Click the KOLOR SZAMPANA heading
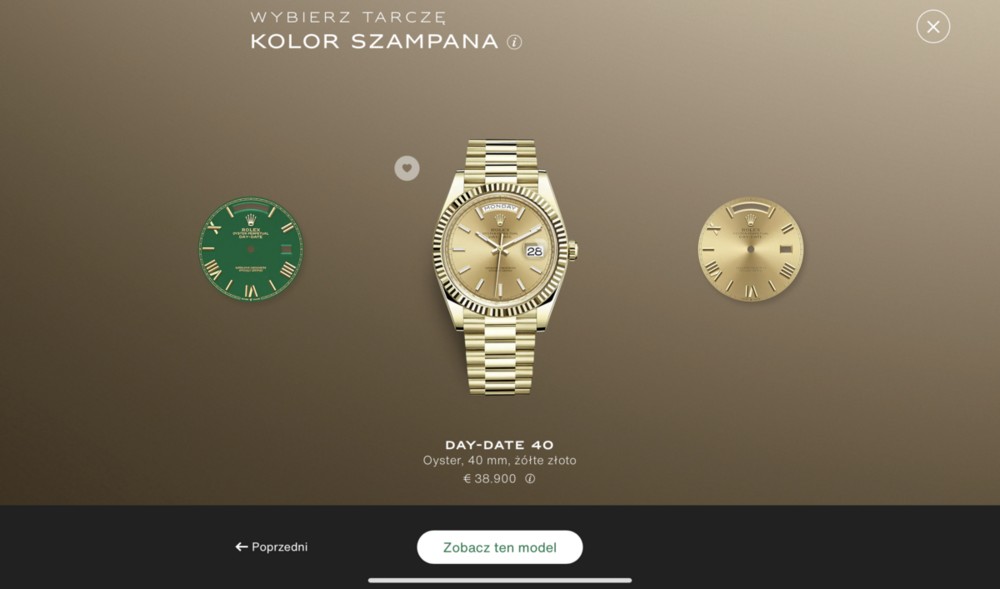1000x589 pixels. click(x=374, y=41)
